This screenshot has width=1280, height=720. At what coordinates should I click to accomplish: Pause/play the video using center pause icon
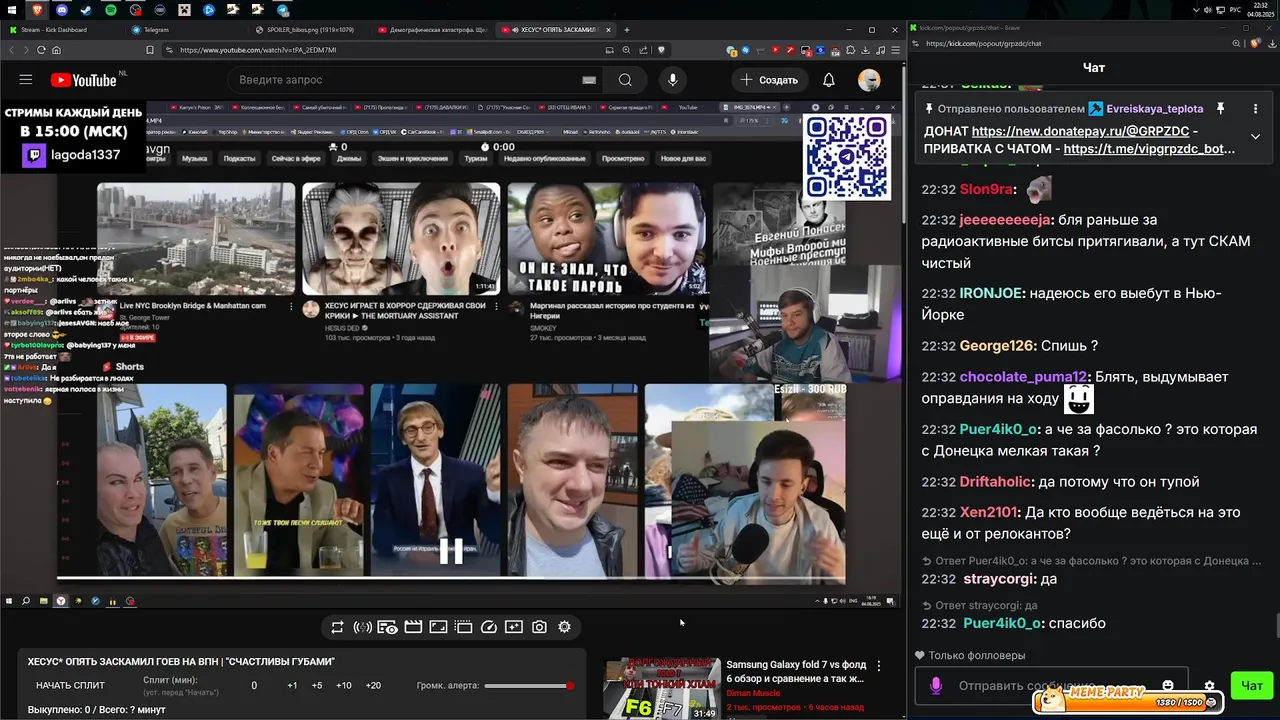click(451, 550)
